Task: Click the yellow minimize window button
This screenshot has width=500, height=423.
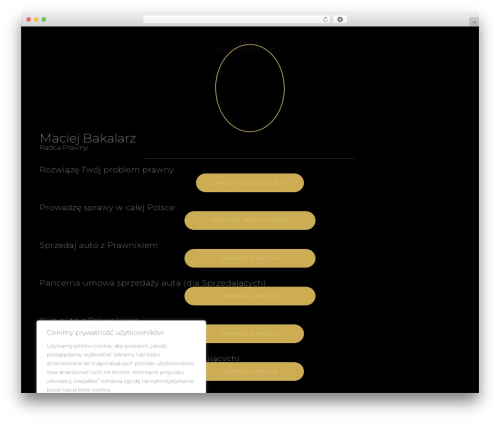Action: coord(36,19)
